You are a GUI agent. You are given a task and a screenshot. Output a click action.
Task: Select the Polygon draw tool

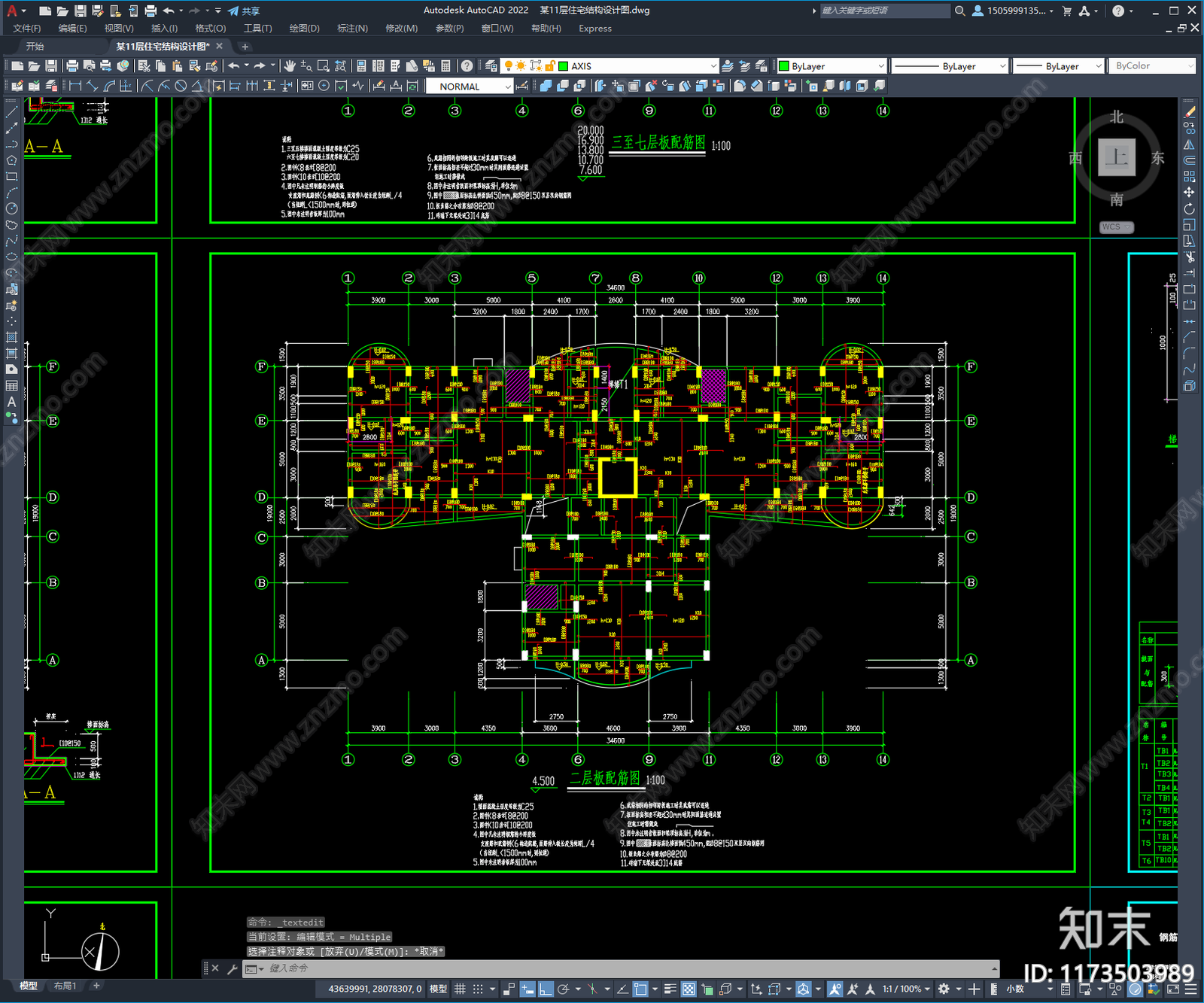[x=11, y=160]
